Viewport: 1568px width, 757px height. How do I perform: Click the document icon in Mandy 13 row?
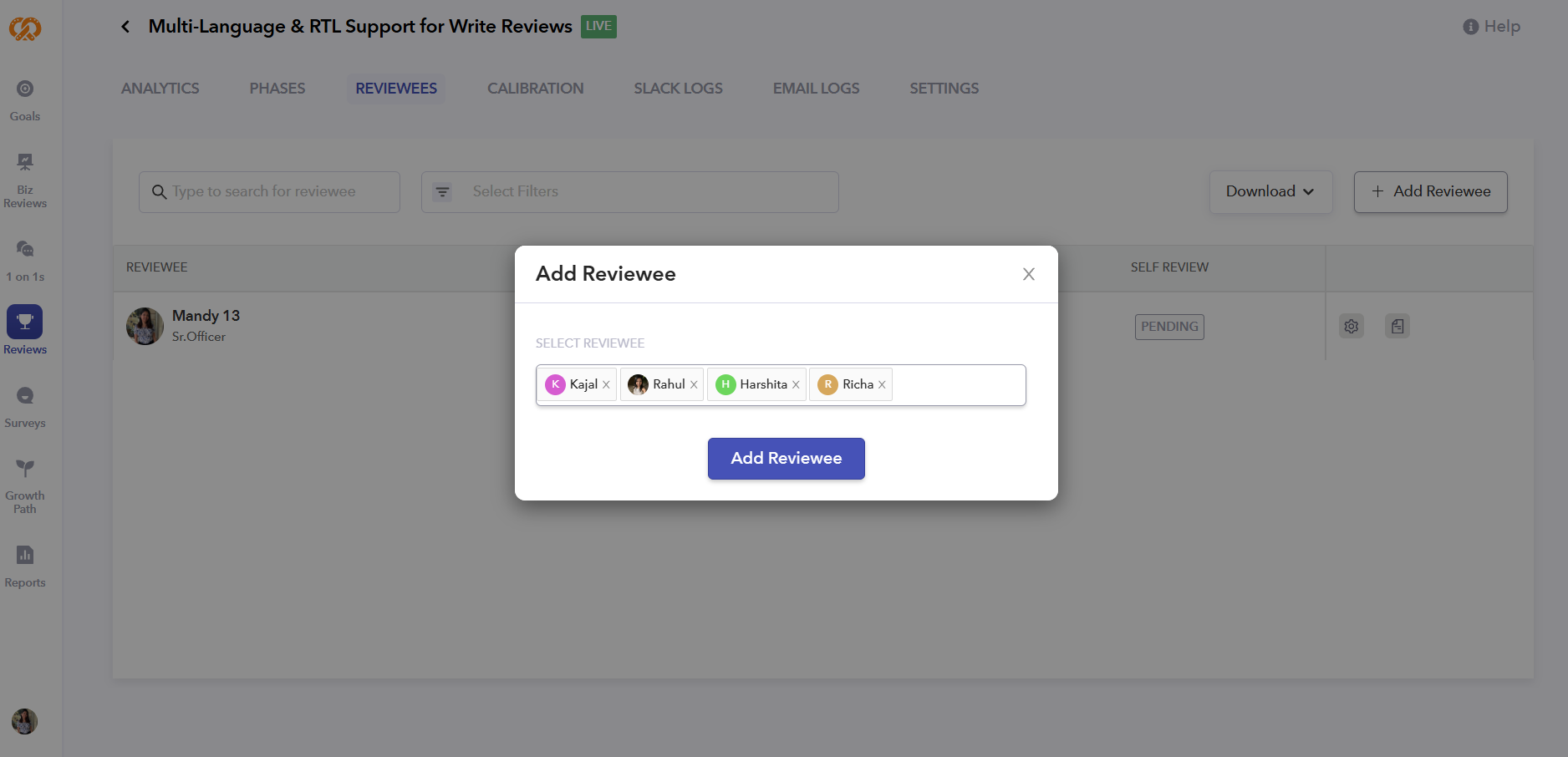pyautogui.click(x=1397, y=327)
